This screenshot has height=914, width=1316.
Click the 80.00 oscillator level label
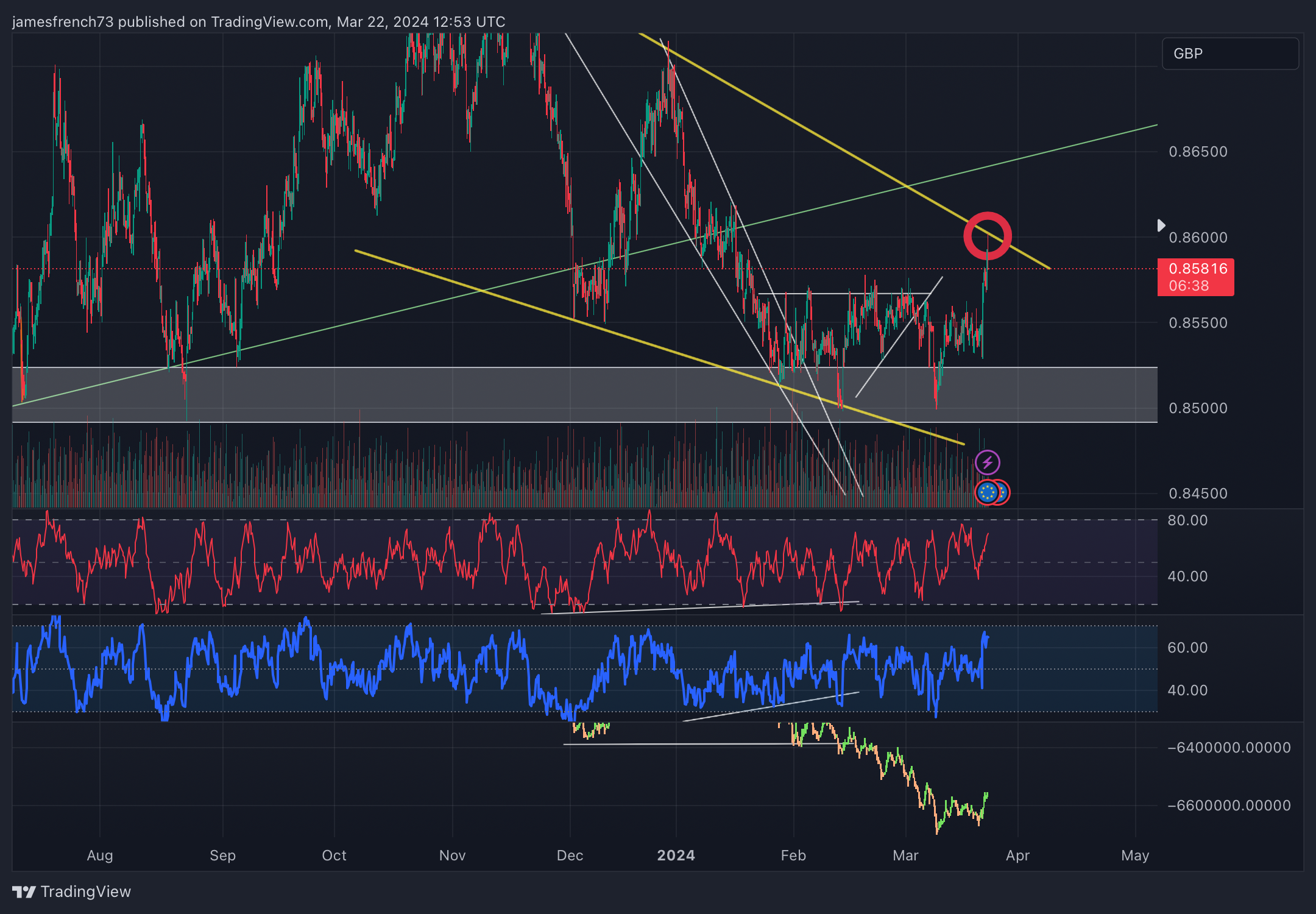coord(1187,520)
